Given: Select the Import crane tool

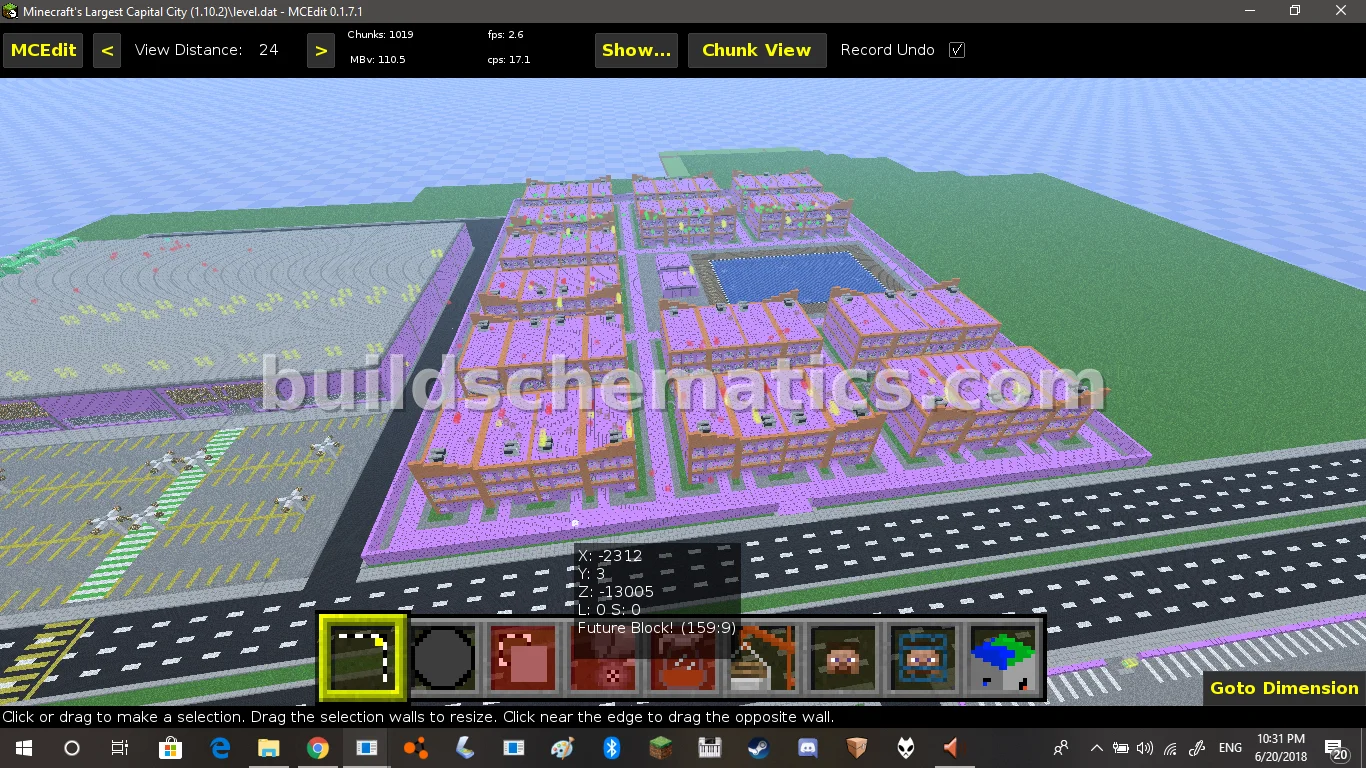Looking at the screenshot, I should click(763, 658).
